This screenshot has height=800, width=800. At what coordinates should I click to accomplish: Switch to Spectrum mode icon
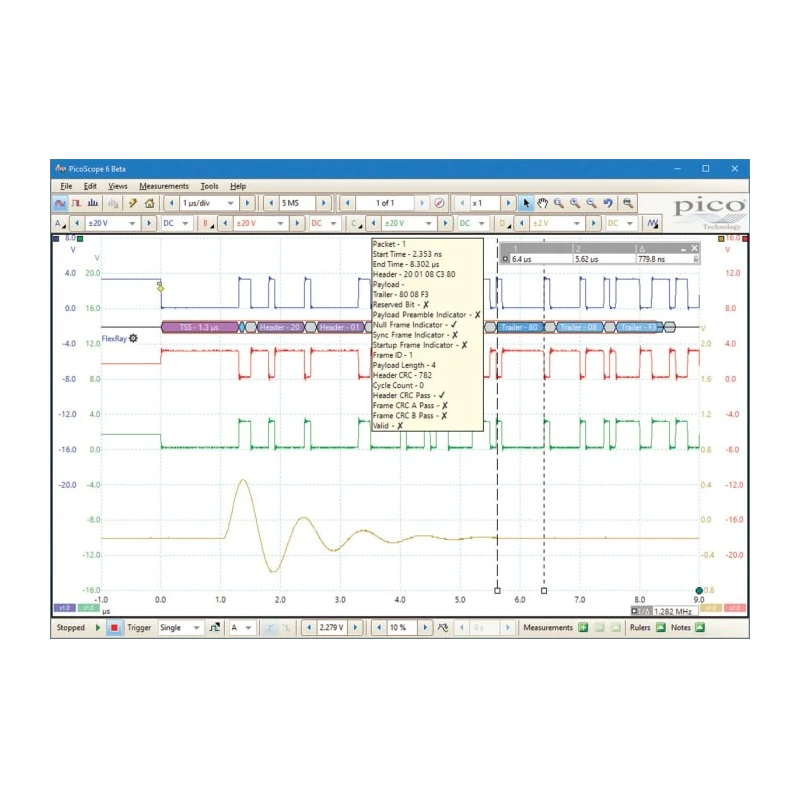tap(93, 203)
